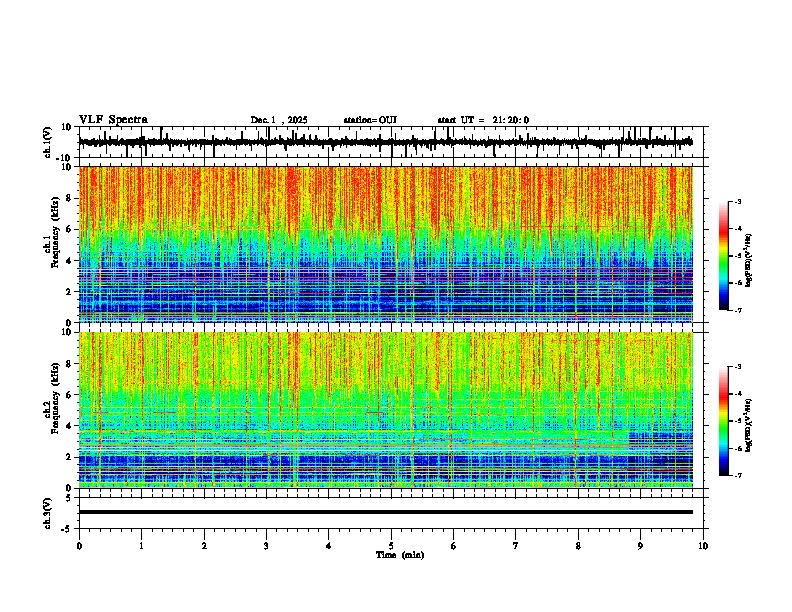This screenshot has height=612, width=792.
Task: Click the "-3" label on ch.1 color scale
Action: (737, 201)
